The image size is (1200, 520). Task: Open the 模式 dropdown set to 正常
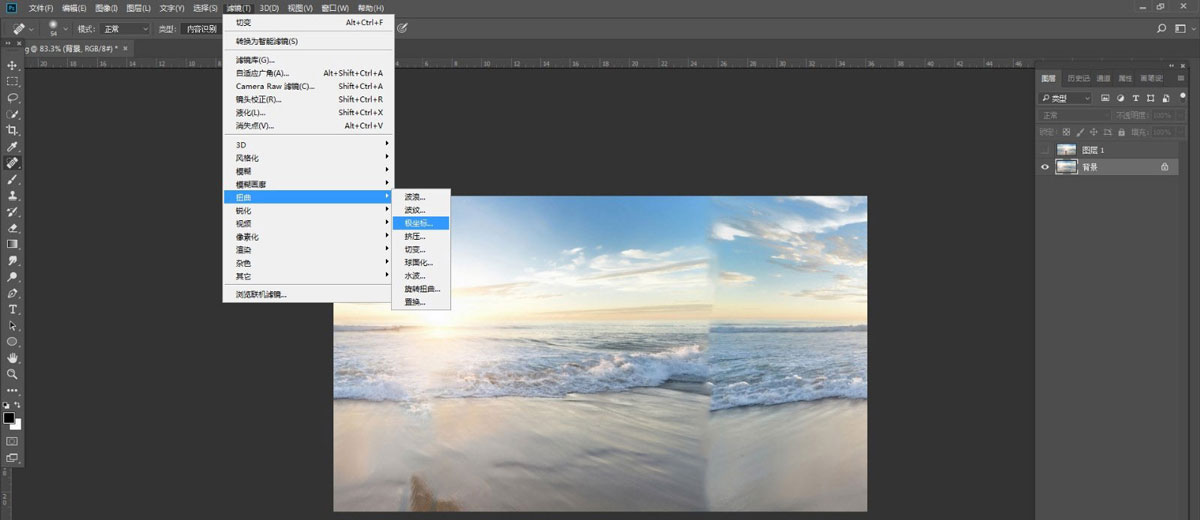pos(127,29)
